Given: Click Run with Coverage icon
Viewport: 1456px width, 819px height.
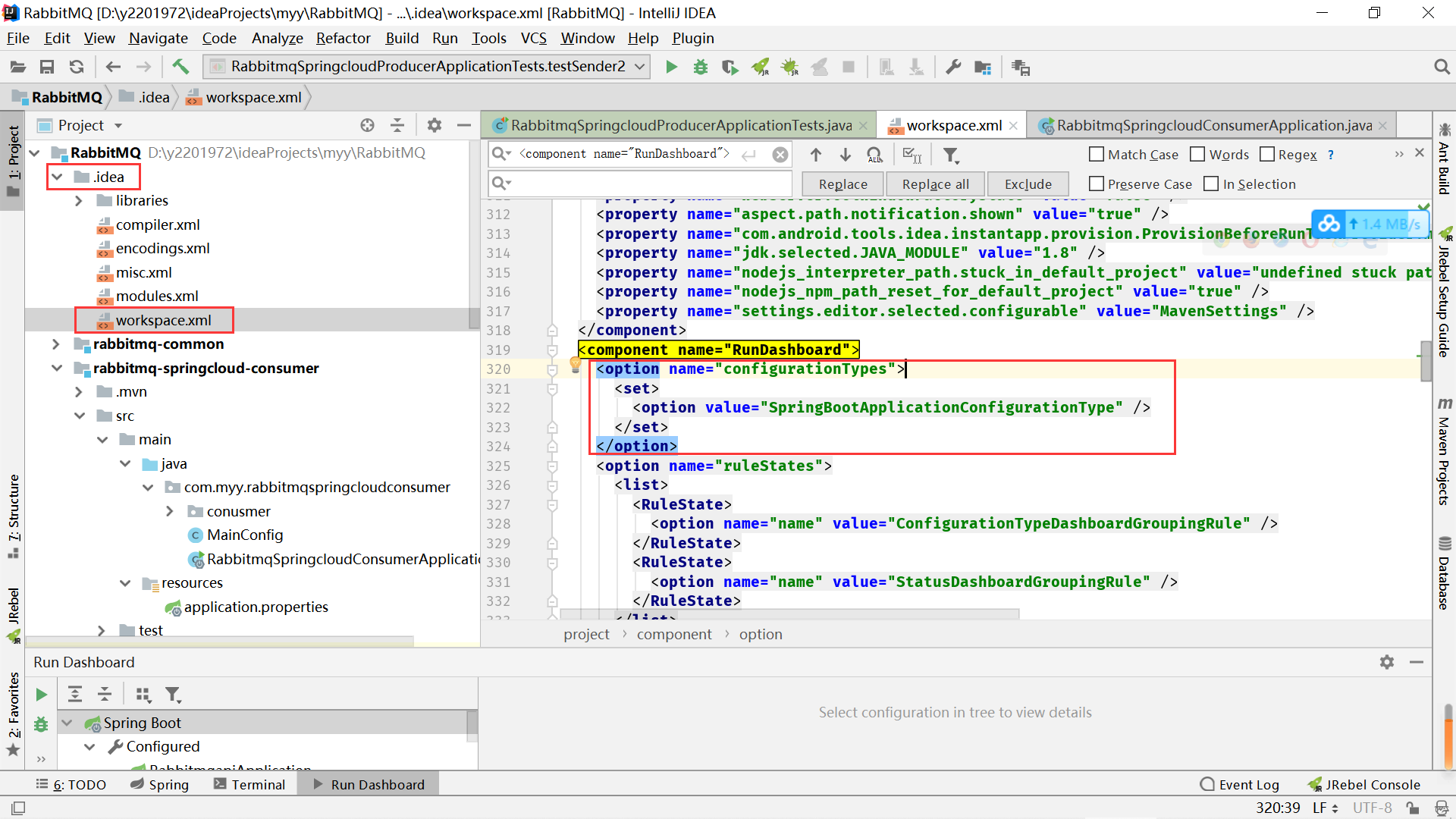Looking at the screenshot, I should pyautogui.click(x=730, y=67).
